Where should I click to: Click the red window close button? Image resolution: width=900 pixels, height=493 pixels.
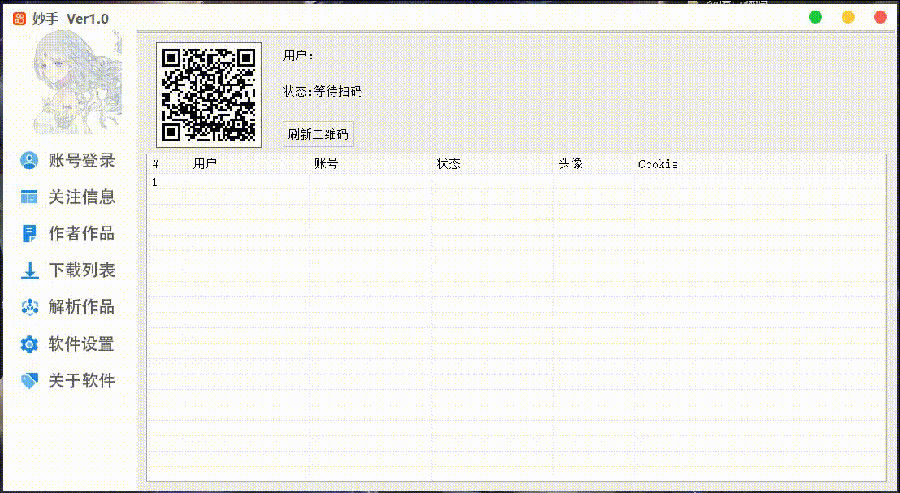(880, 17)
